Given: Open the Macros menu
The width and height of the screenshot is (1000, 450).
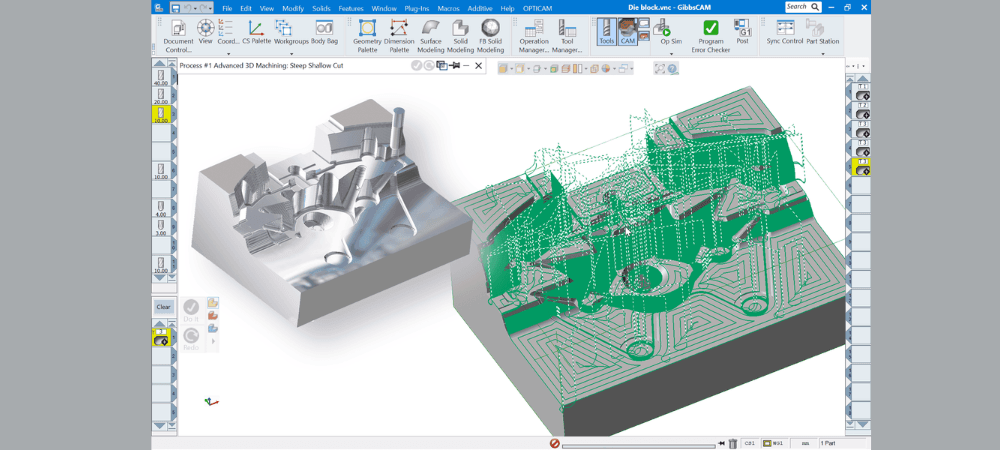Looking at the screenshot, I should point(448,8).
